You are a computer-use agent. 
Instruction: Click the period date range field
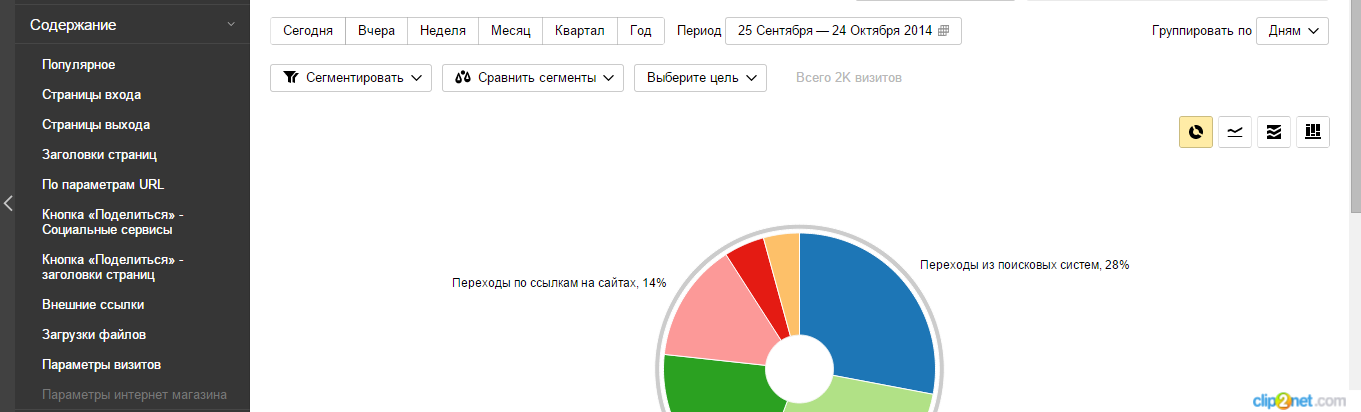pyautogui.click(x=843, y=31)
